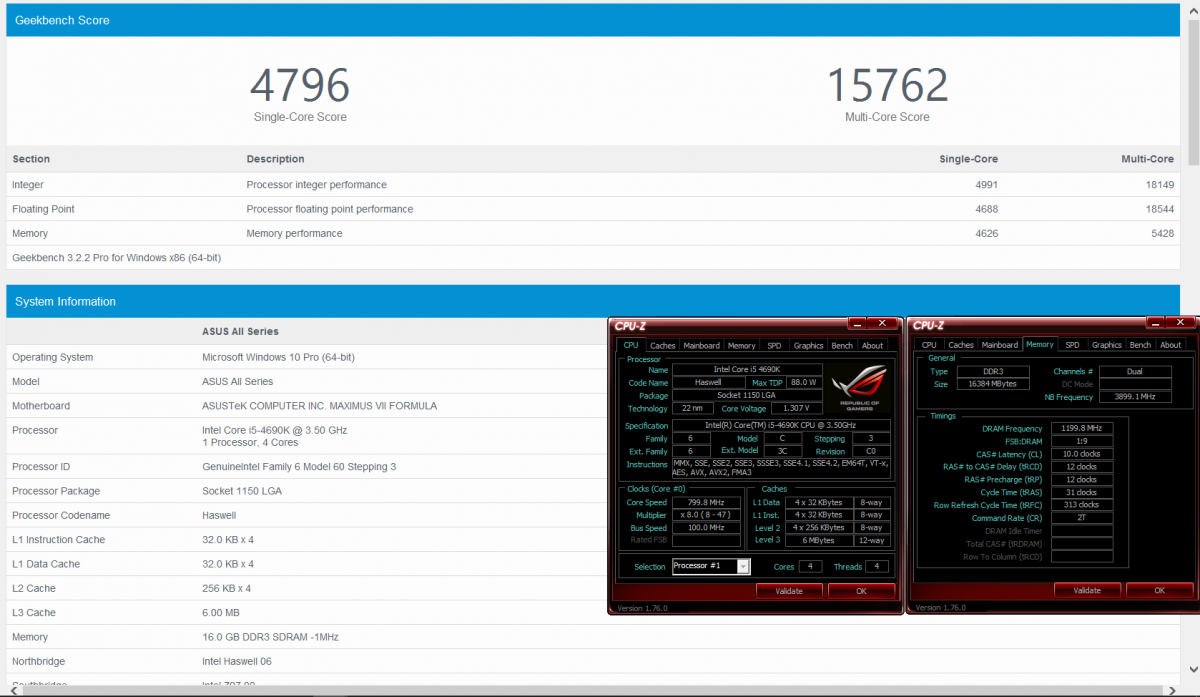Click the 'Floating Point' row label

43,209
